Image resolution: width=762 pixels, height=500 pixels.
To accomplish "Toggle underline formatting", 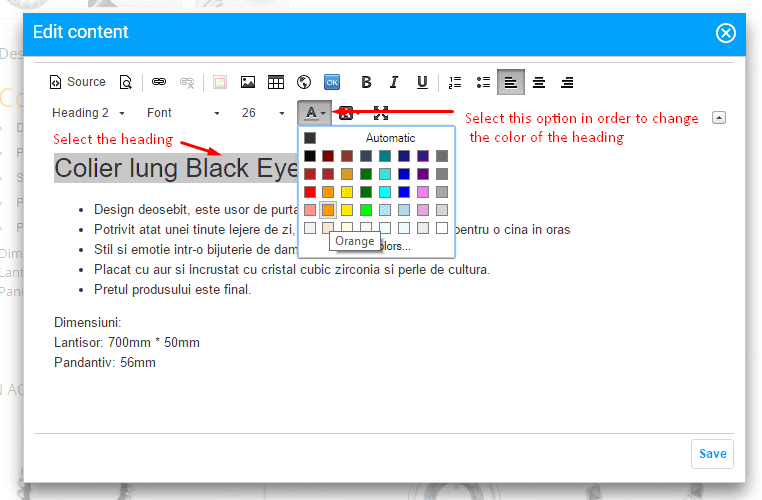I will click(422, 82).
